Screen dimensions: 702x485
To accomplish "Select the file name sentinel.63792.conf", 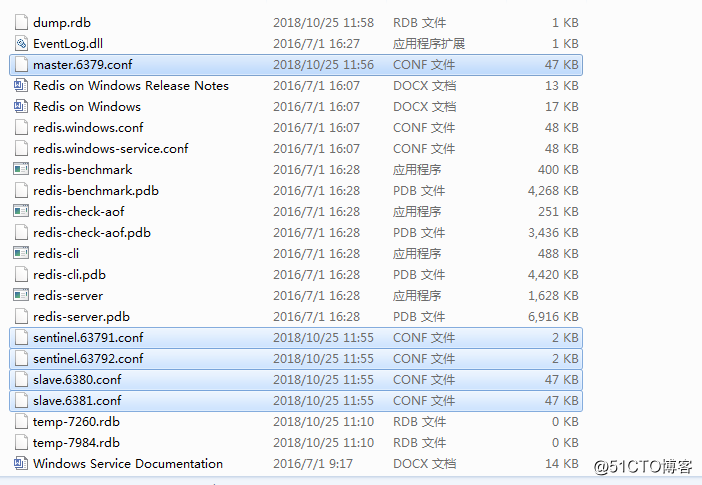I will pos(88,359).
